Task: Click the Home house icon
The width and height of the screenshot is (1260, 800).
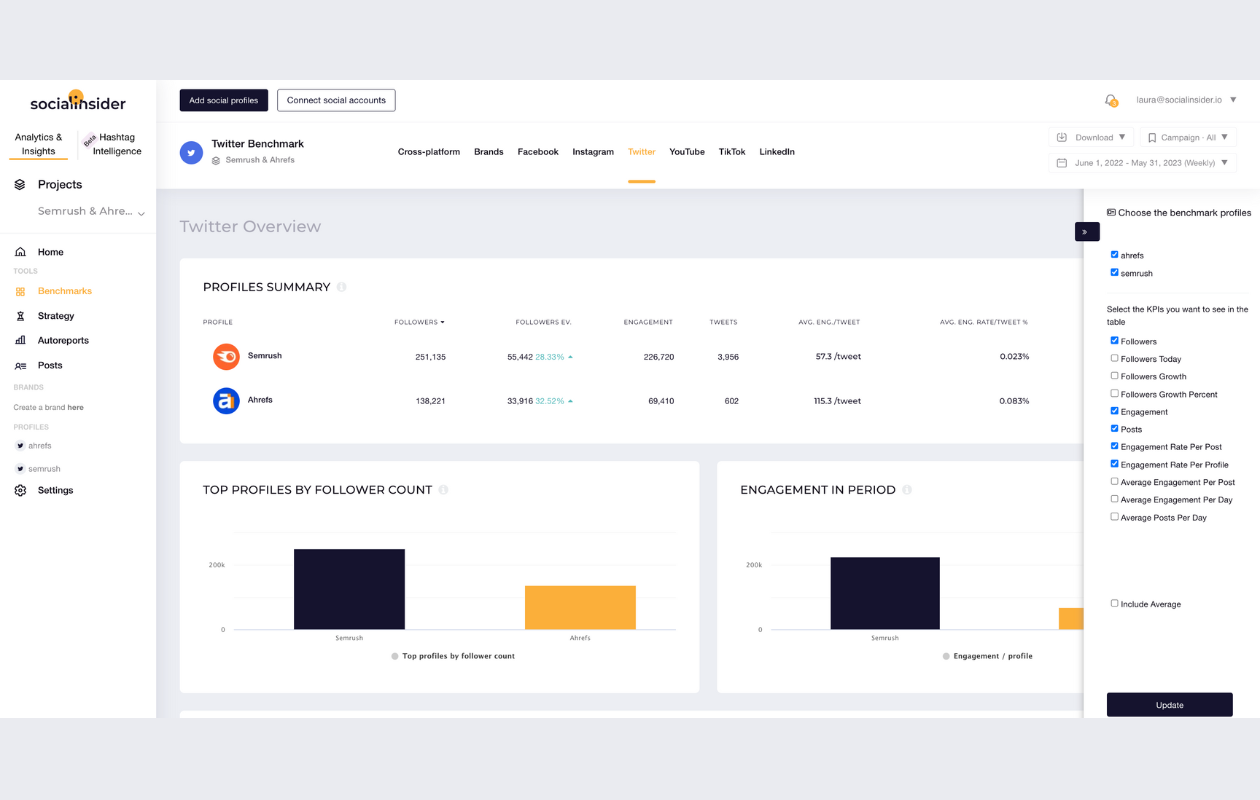Action: tap(20, 252)
